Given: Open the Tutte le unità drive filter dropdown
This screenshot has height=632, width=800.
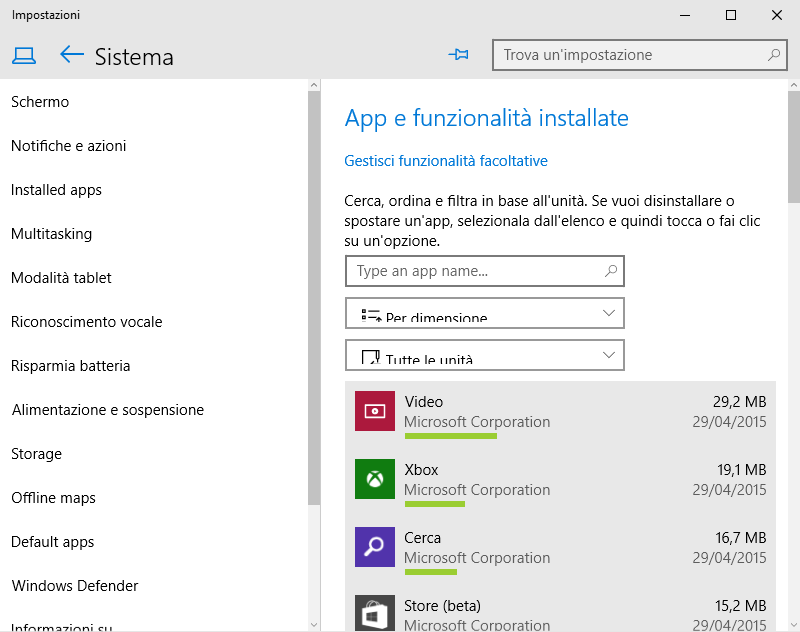Looking at the screenshot, I should (x=485, y=355).
